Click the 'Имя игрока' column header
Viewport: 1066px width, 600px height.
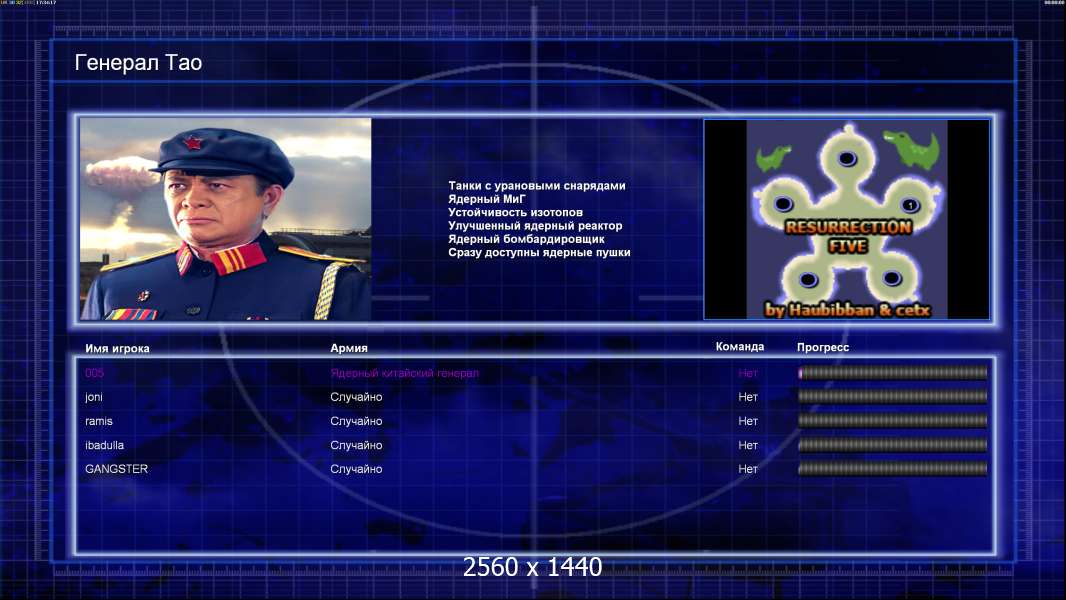pyautogui.click(x=117, y=349)
